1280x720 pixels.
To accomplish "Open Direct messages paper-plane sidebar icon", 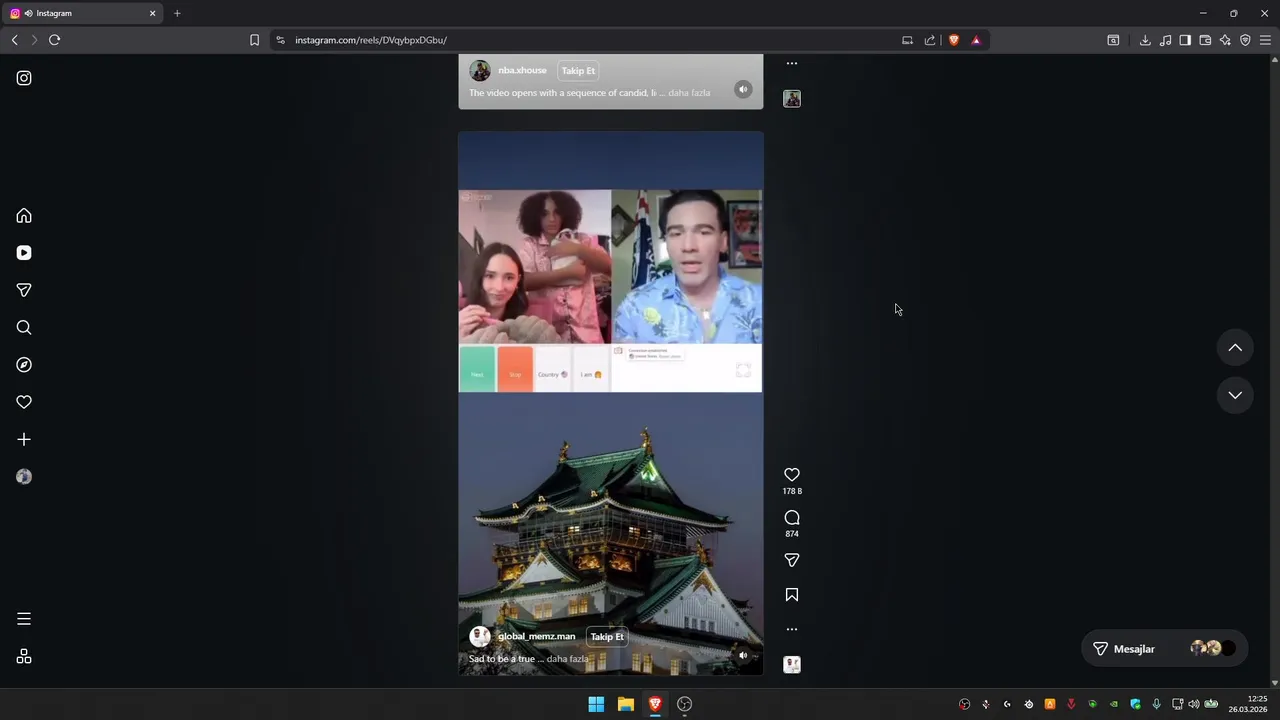I will point(24,290).
